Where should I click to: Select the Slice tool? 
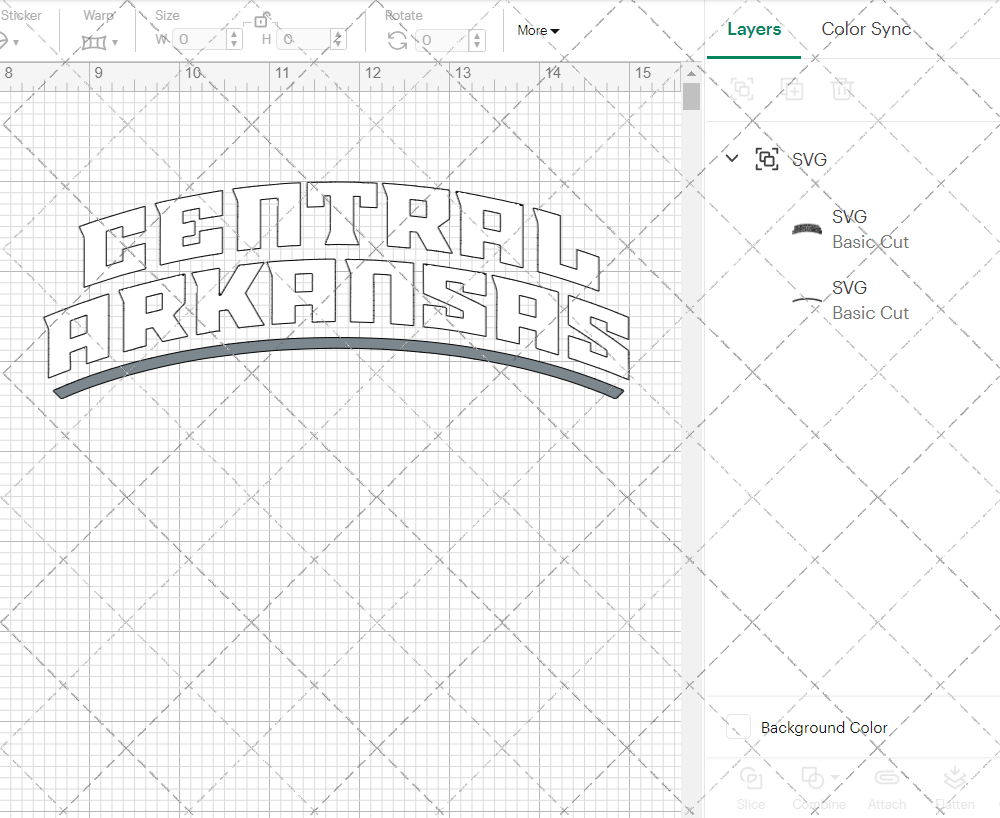tap(751, 779)
